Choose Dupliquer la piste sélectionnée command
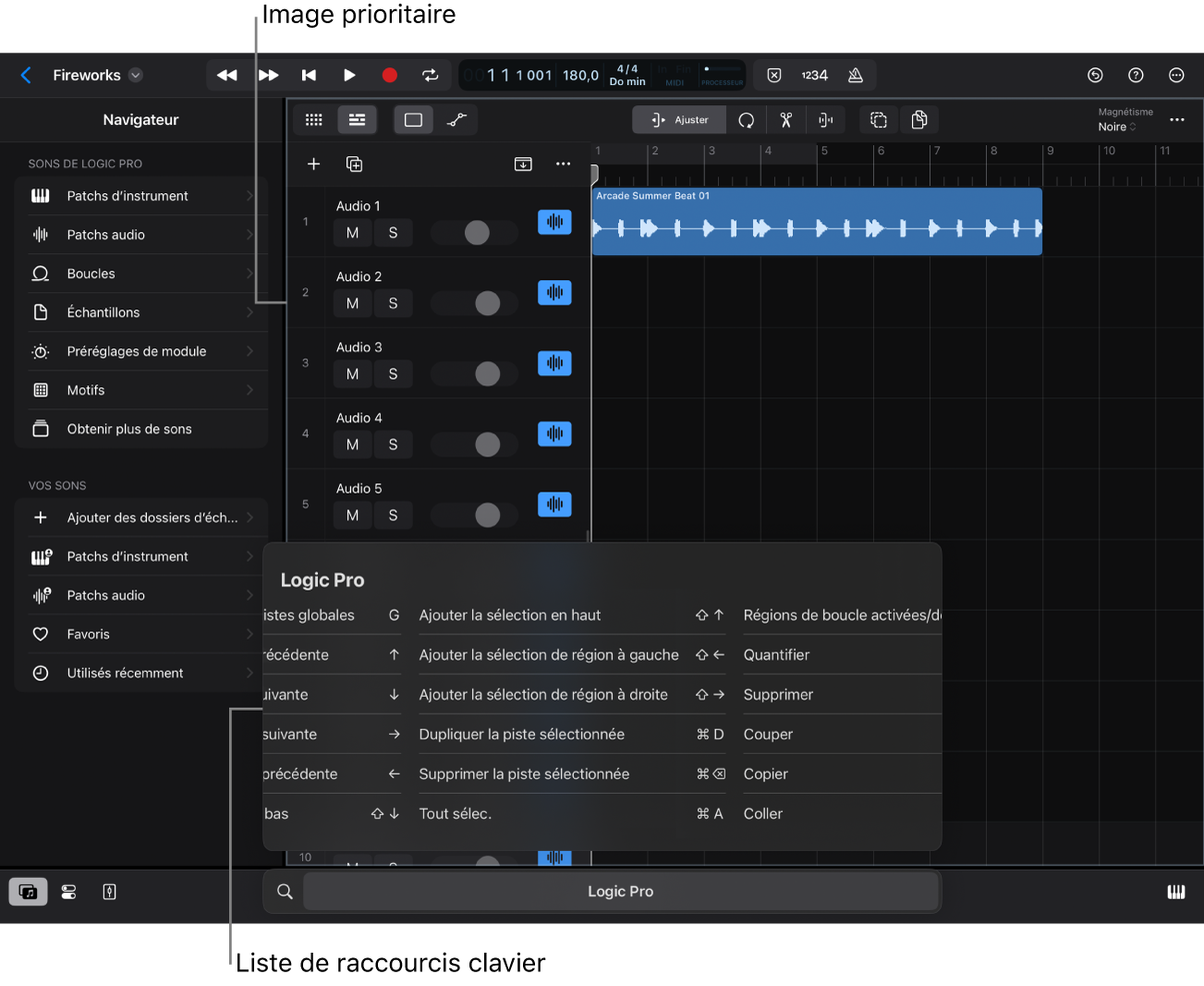The image size is (1204, 986). click(x=521, y=735)
